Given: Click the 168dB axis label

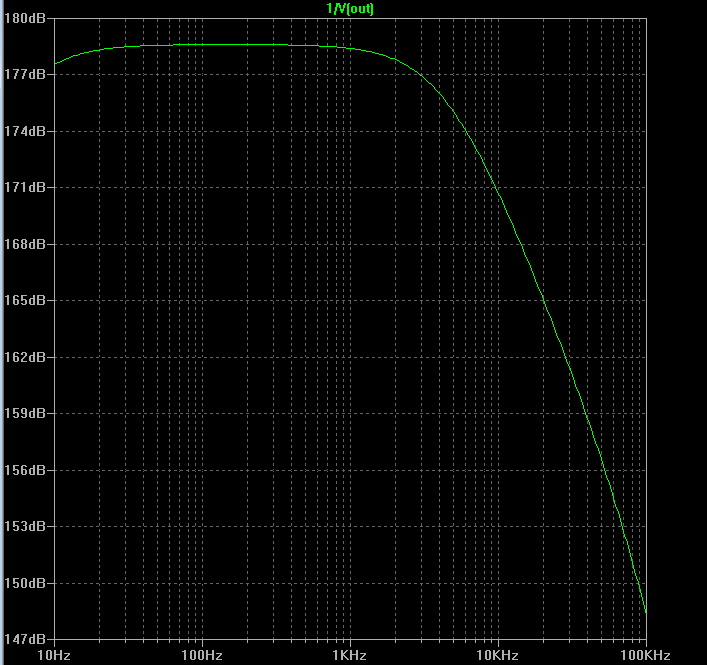Looking at the screenshot, I should 25,244.
